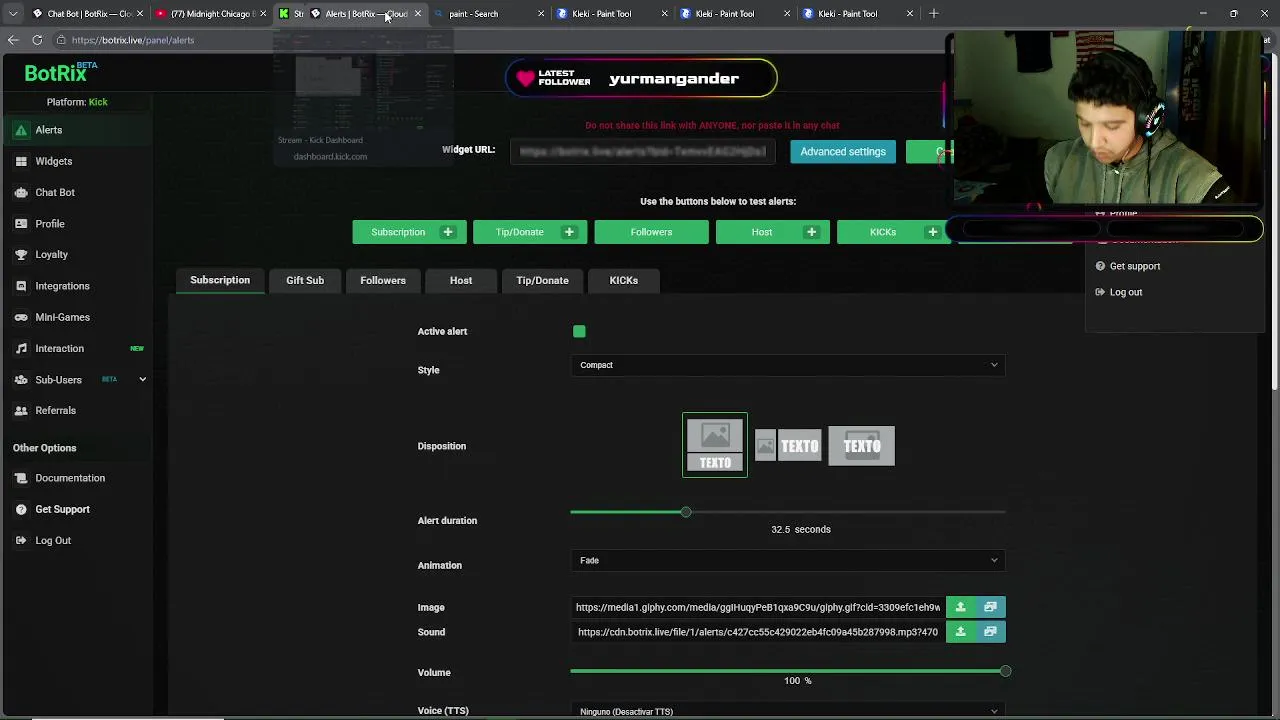Switch to the Subscription settings tab
The width and height of the screenshot is (1280, 720).
(220, 280)
